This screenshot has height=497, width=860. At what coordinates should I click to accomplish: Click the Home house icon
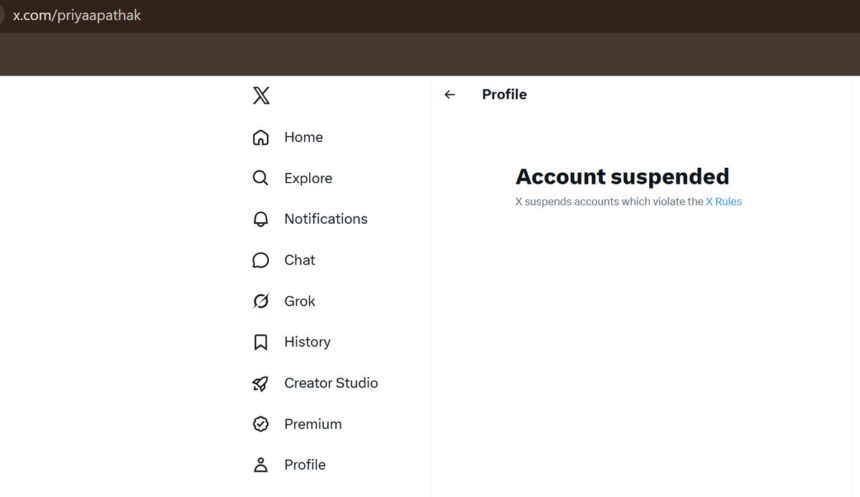coord(261,137)
